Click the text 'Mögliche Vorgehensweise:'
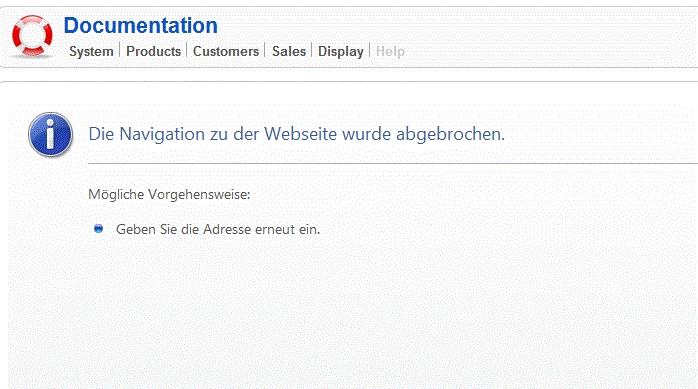The width and height of the screenshot is (698, 389). coord(169,194)
